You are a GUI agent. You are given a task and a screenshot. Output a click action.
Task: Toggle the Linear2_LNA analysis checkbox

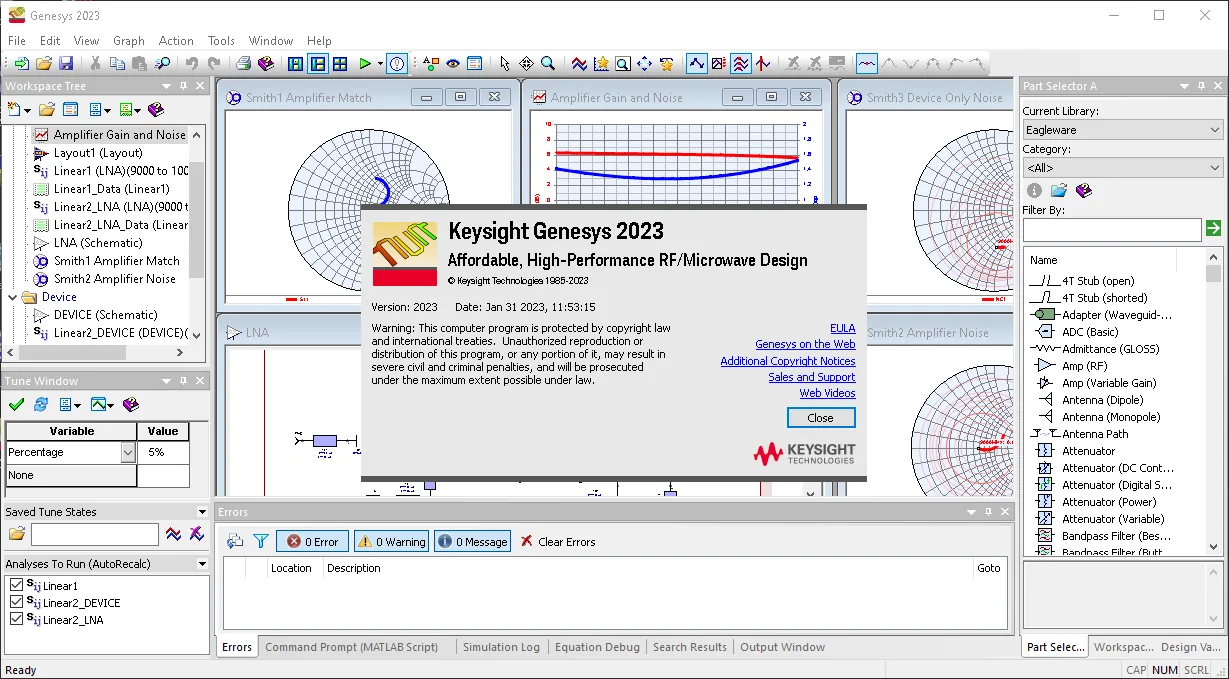pos(16,619)
